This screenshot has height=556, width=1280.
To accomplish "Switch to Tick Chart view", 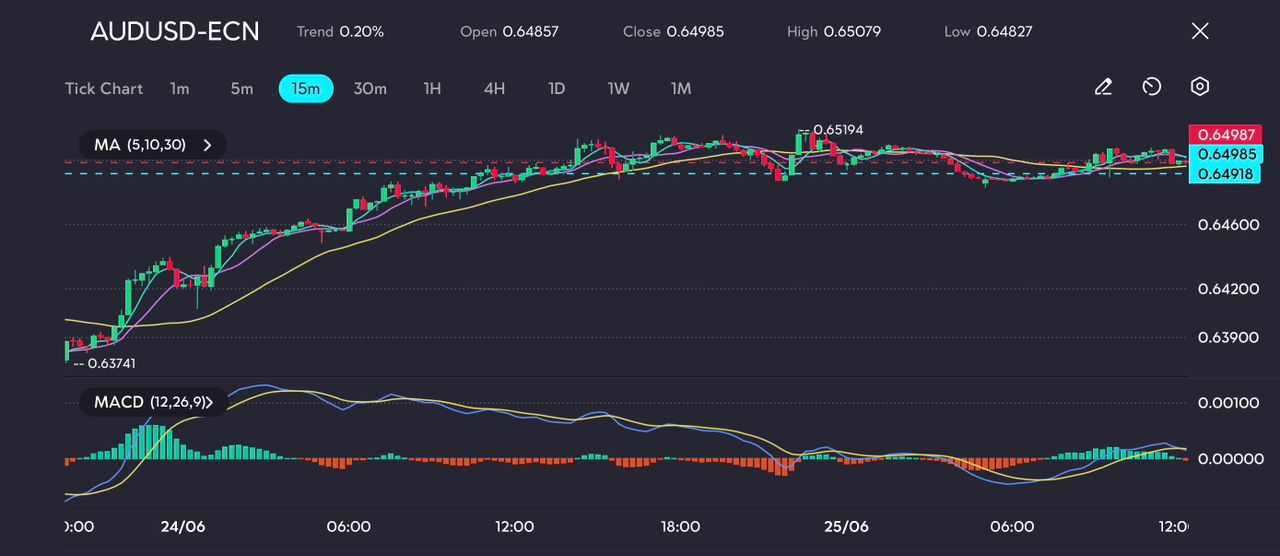I will [x=104, y=89].
